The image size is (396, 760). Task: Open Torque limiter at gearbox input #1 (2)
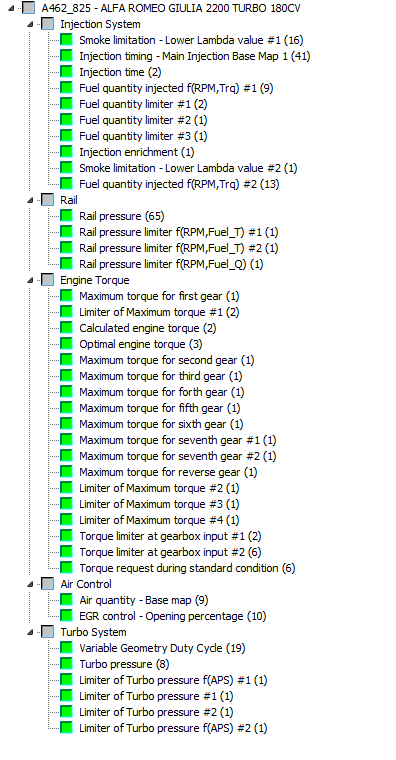point(171,536)
